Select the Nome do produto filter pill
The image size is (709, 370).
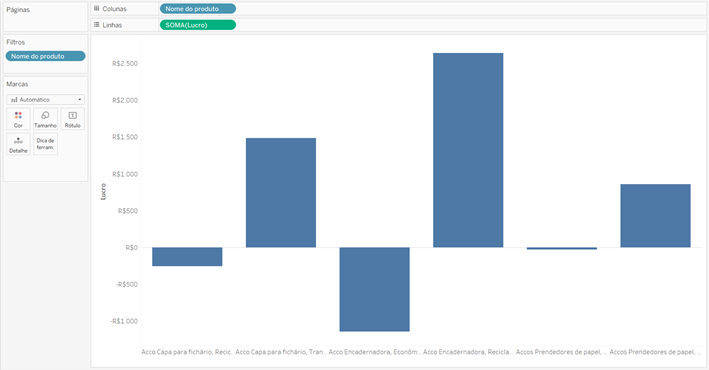(x=45, y=56)
